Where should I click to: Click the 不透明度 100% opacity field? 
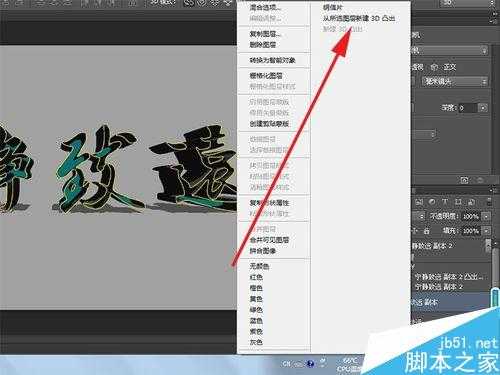471,217
